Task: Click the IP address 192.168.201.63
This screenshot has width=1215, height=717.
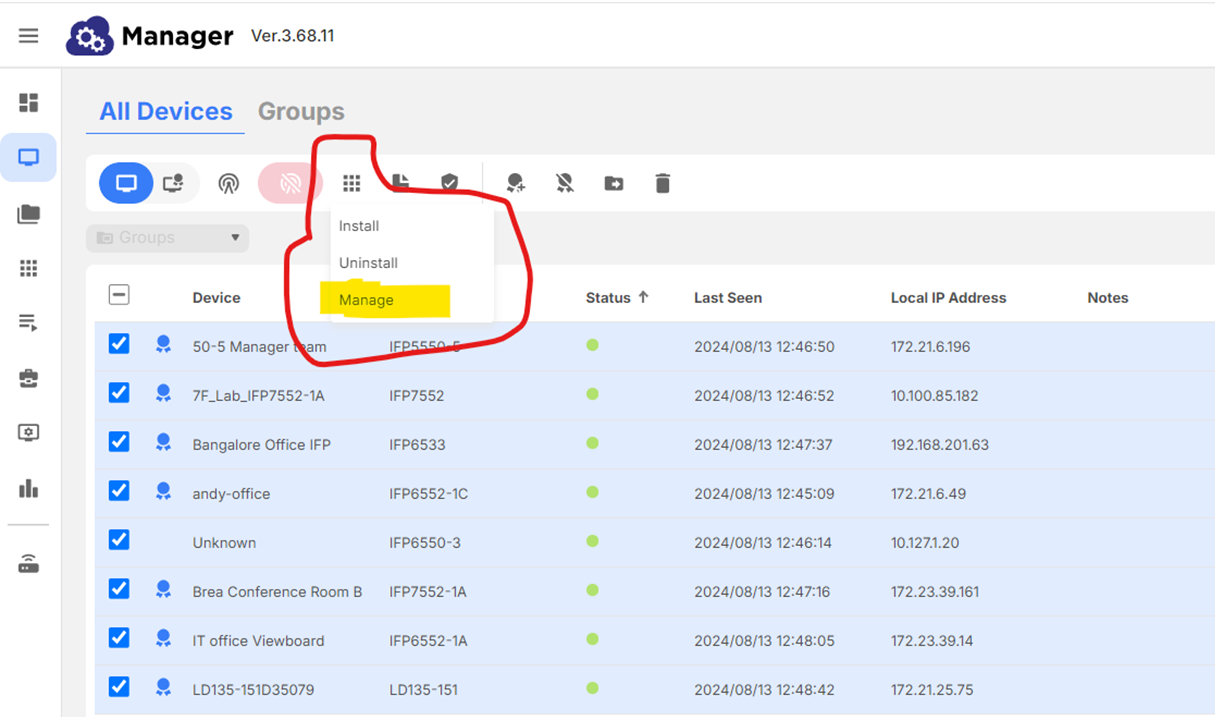Action: click(940, 445)
